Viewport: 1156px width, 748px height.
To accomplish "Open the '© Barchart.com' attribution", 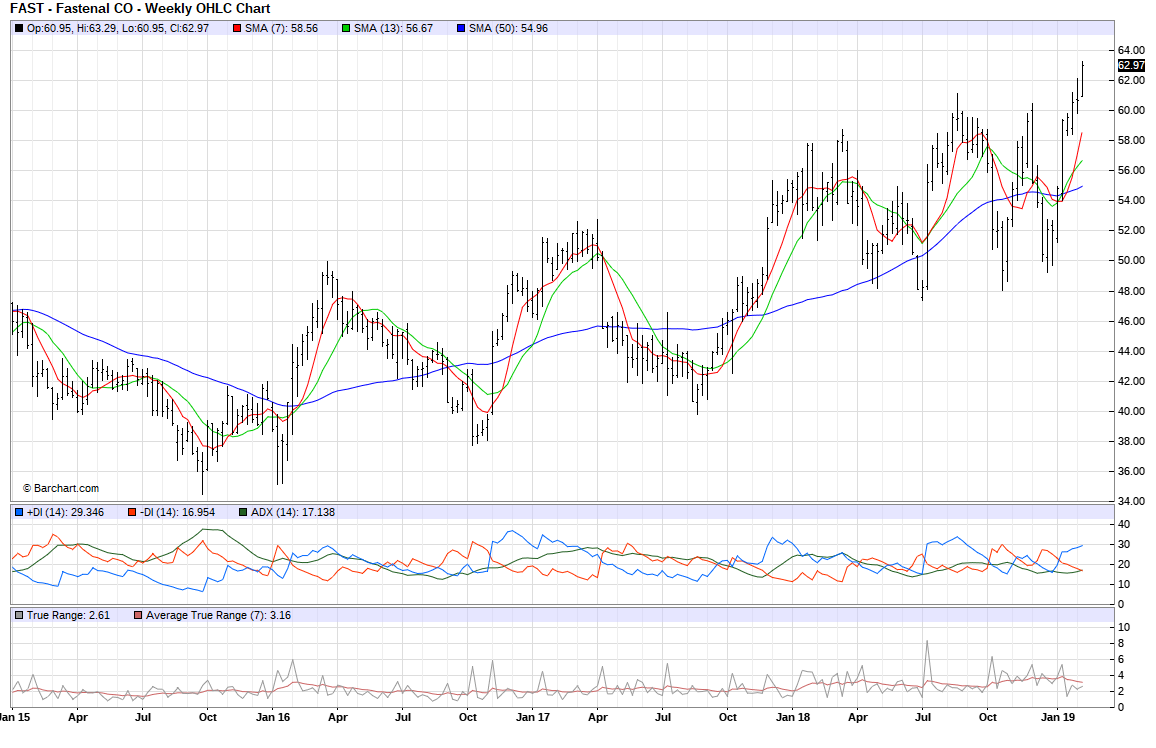I will (60, 489).
